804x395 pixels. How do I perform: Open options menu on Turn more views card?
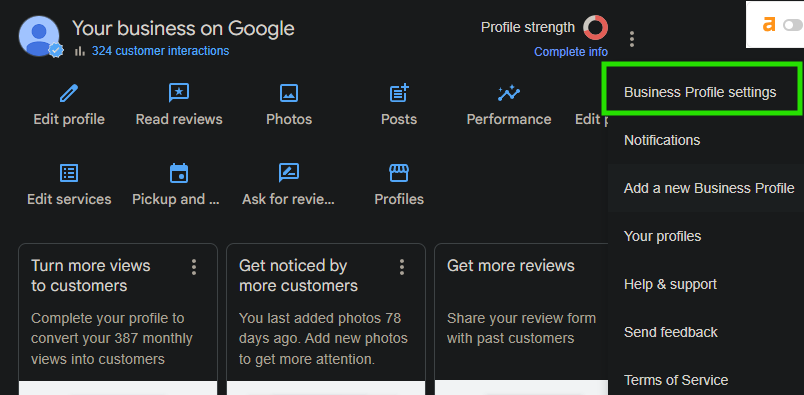pos(194,267)
